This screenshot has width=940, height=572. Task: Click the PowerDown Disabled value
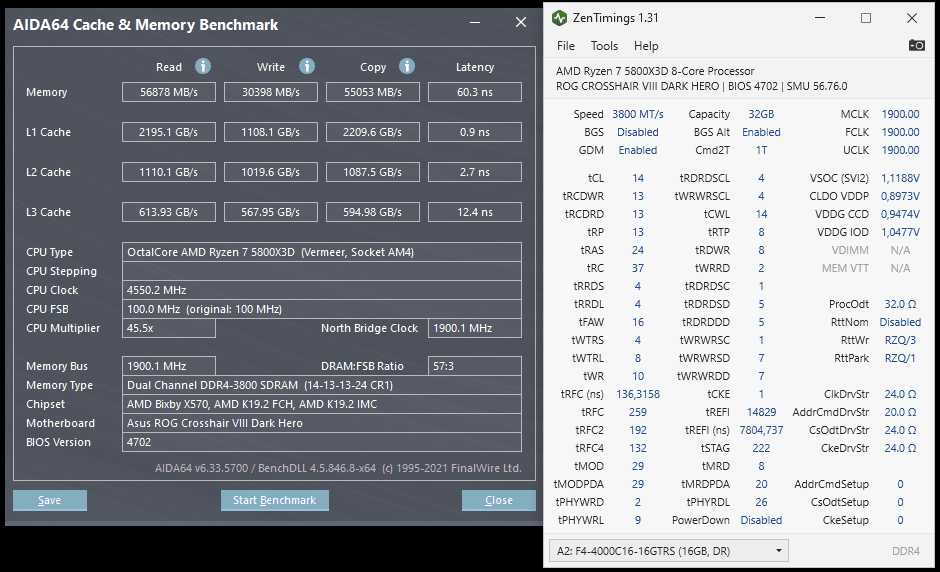(761, 520)
